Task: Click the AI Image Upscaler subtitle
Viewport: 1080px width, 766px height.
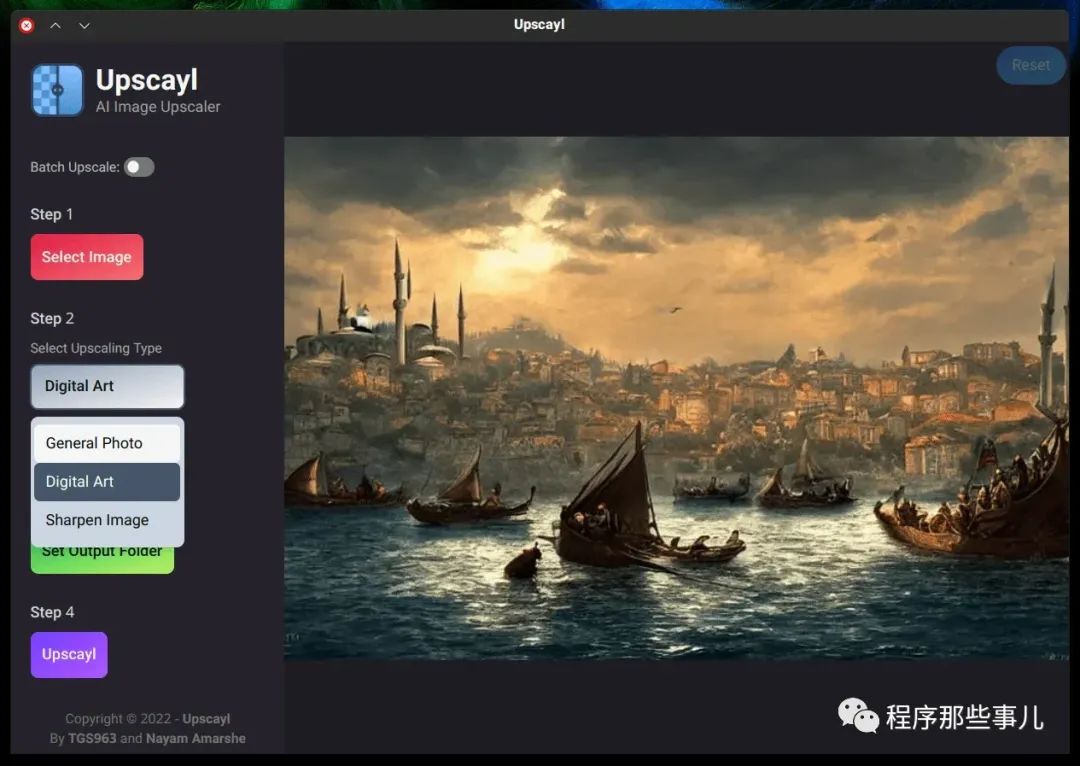Action: pos(158,107)
